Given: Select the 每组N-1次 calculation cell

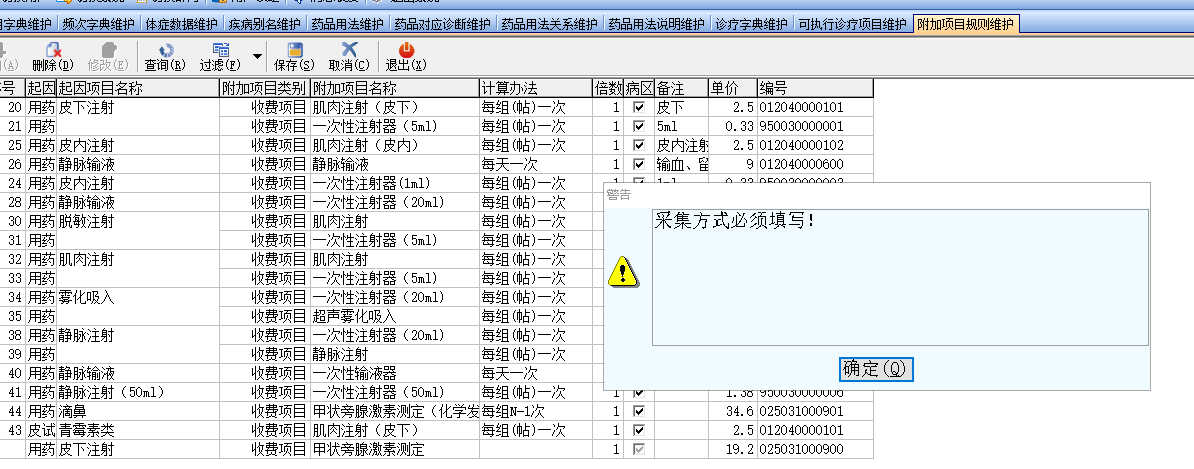Looking at the screenshot, I should (x=535, y=412).
